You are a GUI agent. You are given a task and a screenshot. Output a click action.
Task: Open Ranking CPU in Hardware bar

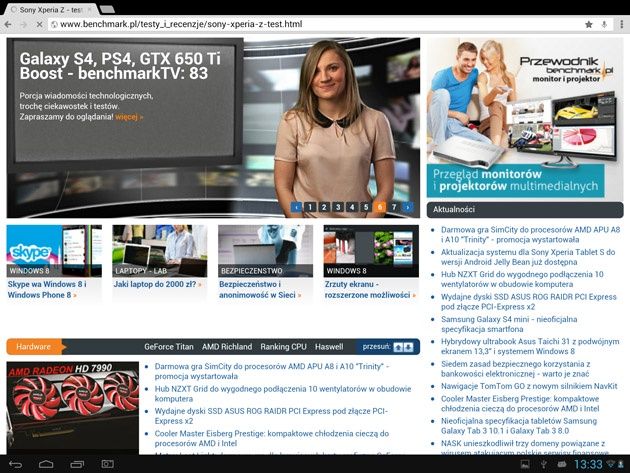click(283, 347)
